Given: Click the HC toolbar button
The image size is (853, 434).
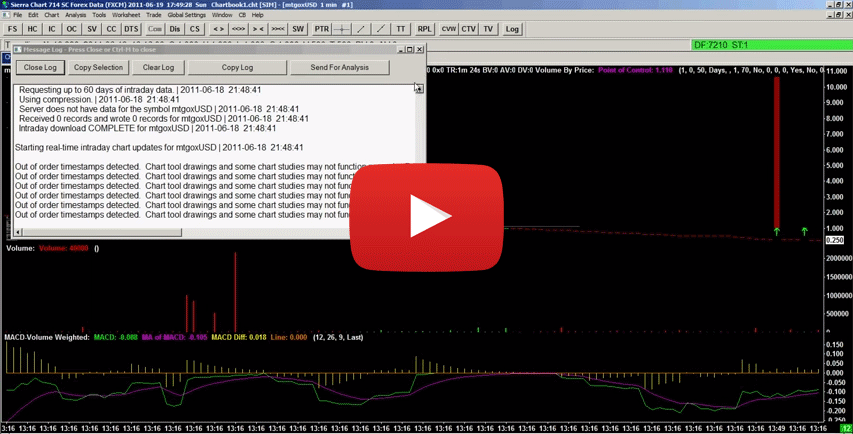Looking at the screenshot, I should 32,29.
